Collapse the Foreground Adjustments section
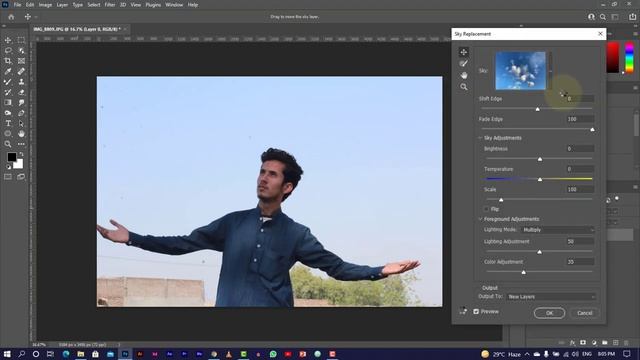The height and width of the screenshot is (360, 640). click(x=480, y=219)
